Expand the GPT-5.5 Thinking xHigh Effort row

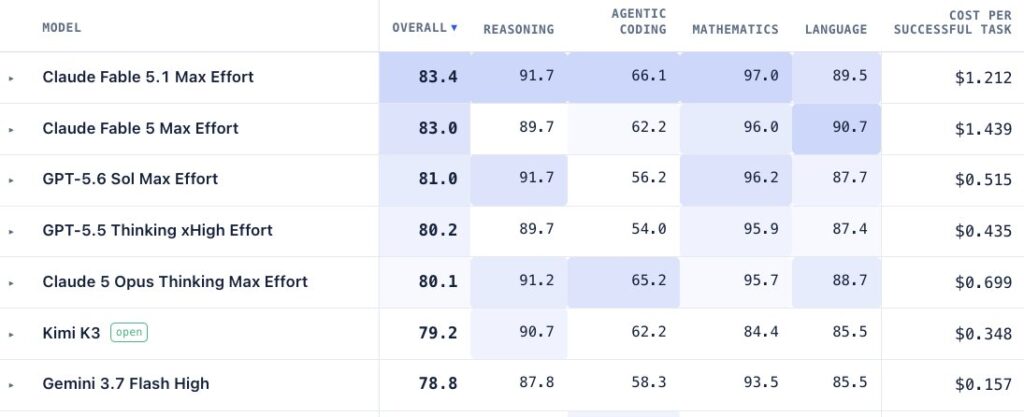tap(10, 231)
